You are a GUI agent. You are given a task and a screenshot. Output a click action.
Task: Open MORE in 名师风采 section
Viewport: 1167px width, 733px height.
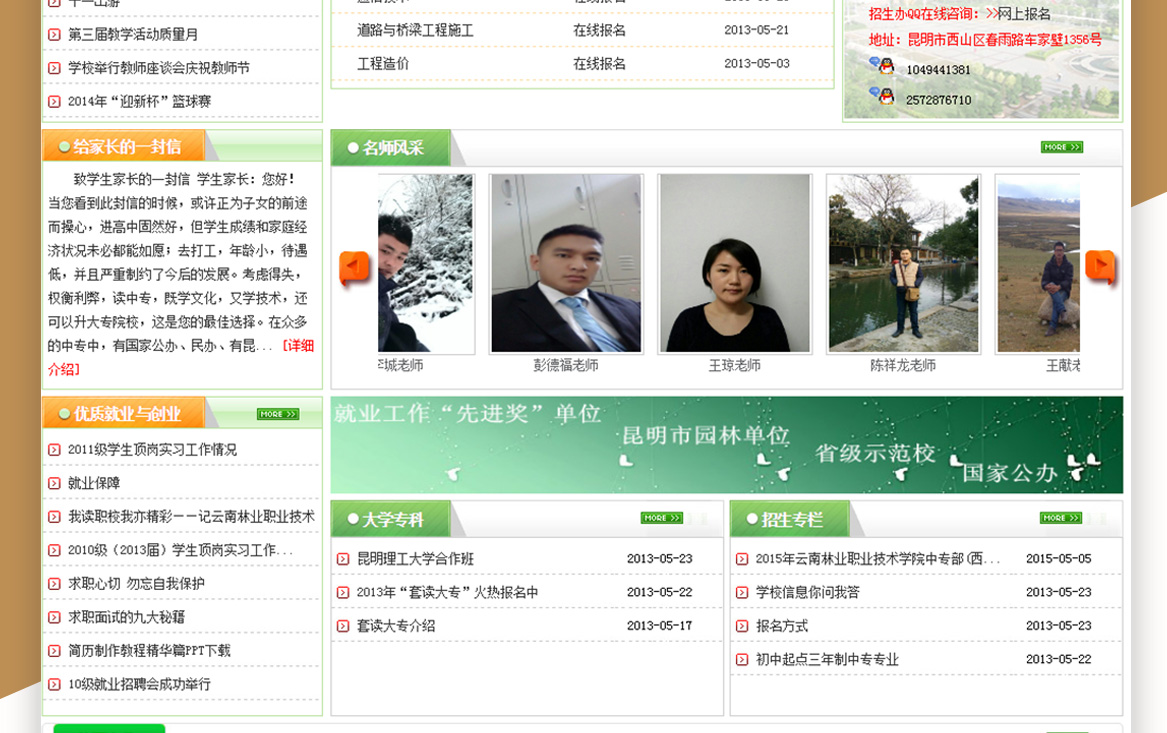(x=1061, y=147)
